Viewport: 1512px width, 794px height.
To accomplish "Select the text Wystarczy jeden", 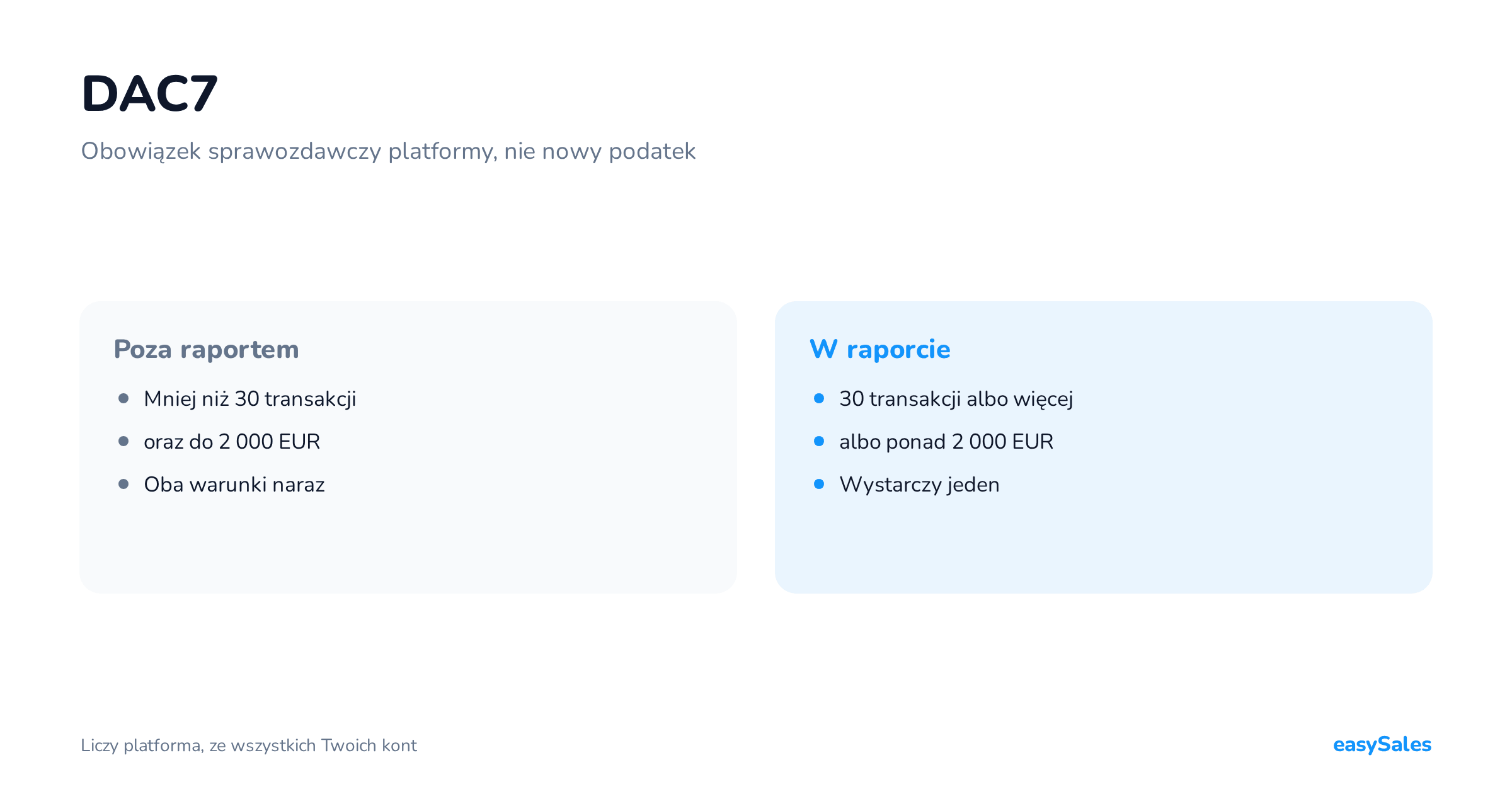I will pyautogui.click(x=919, y=485).
